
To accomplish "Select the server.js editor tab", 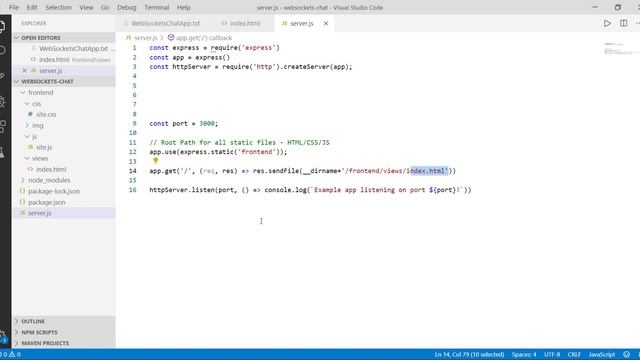I will pos(302,23).
